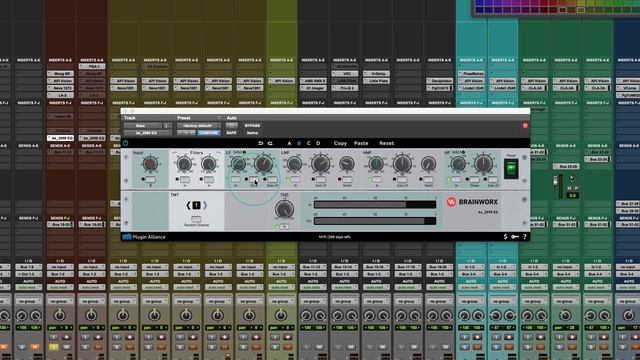The width and height of the screenshot is (640, 360).
Task: Open the Track selector showing Bass
Action: [143, 126]
